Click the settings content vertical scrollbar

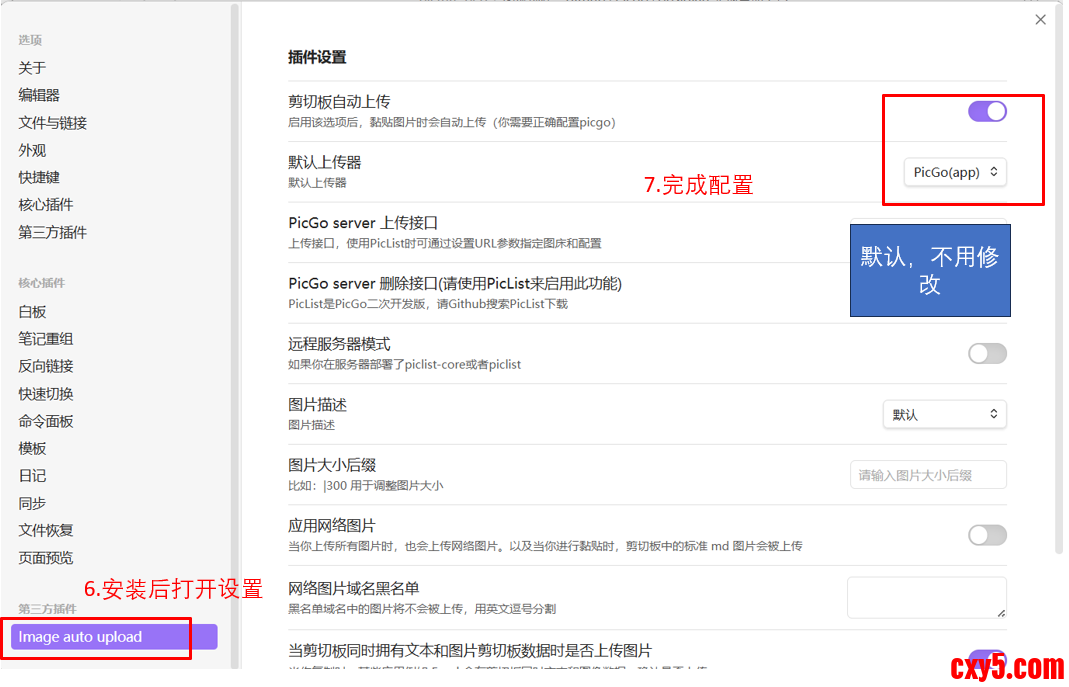tap(1059, 300)
